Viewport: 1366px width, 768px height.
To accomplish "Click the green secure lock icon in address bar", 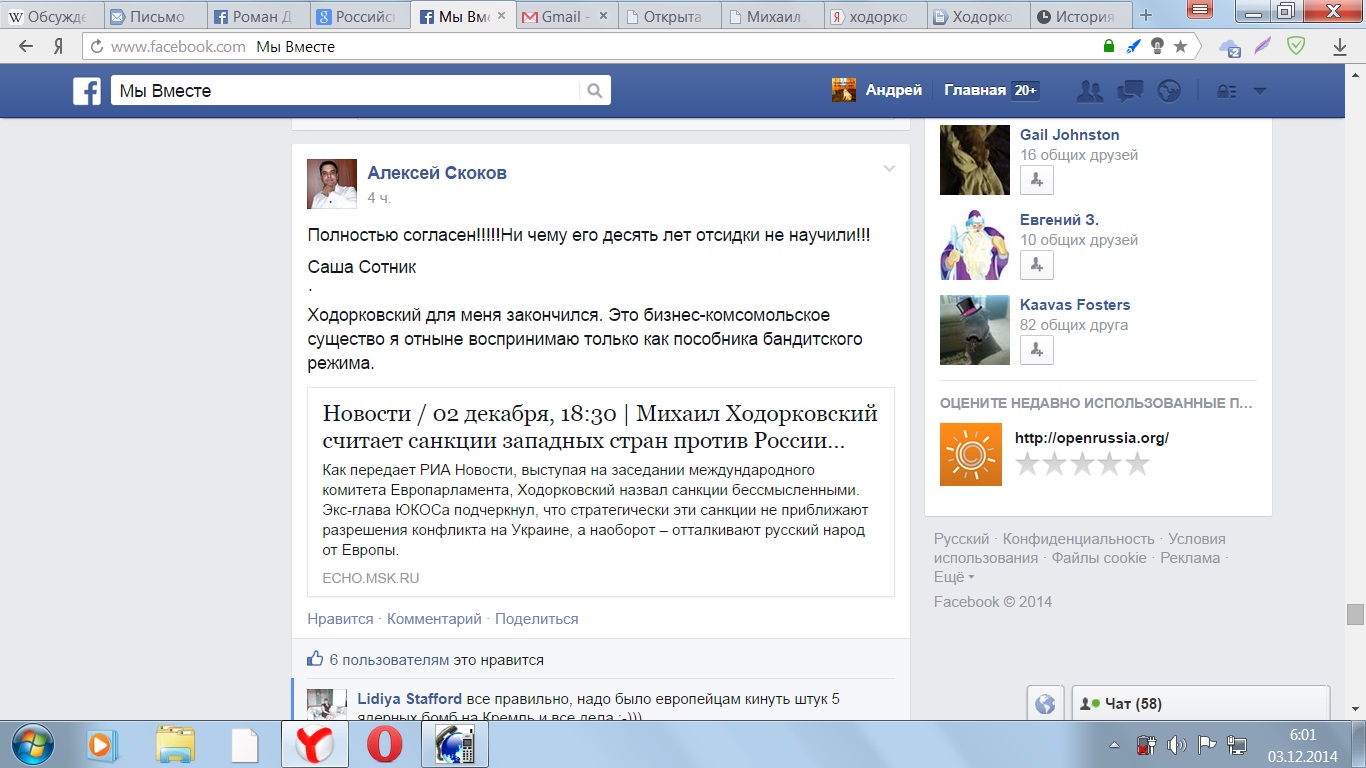I will click(x=1108, y=46).
